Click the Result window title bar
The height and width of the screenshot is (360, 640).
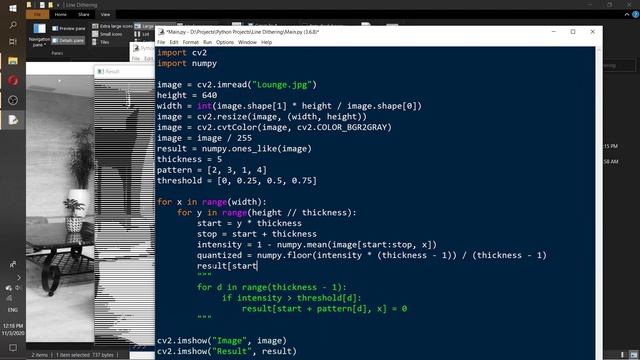[x=124, y=71]
